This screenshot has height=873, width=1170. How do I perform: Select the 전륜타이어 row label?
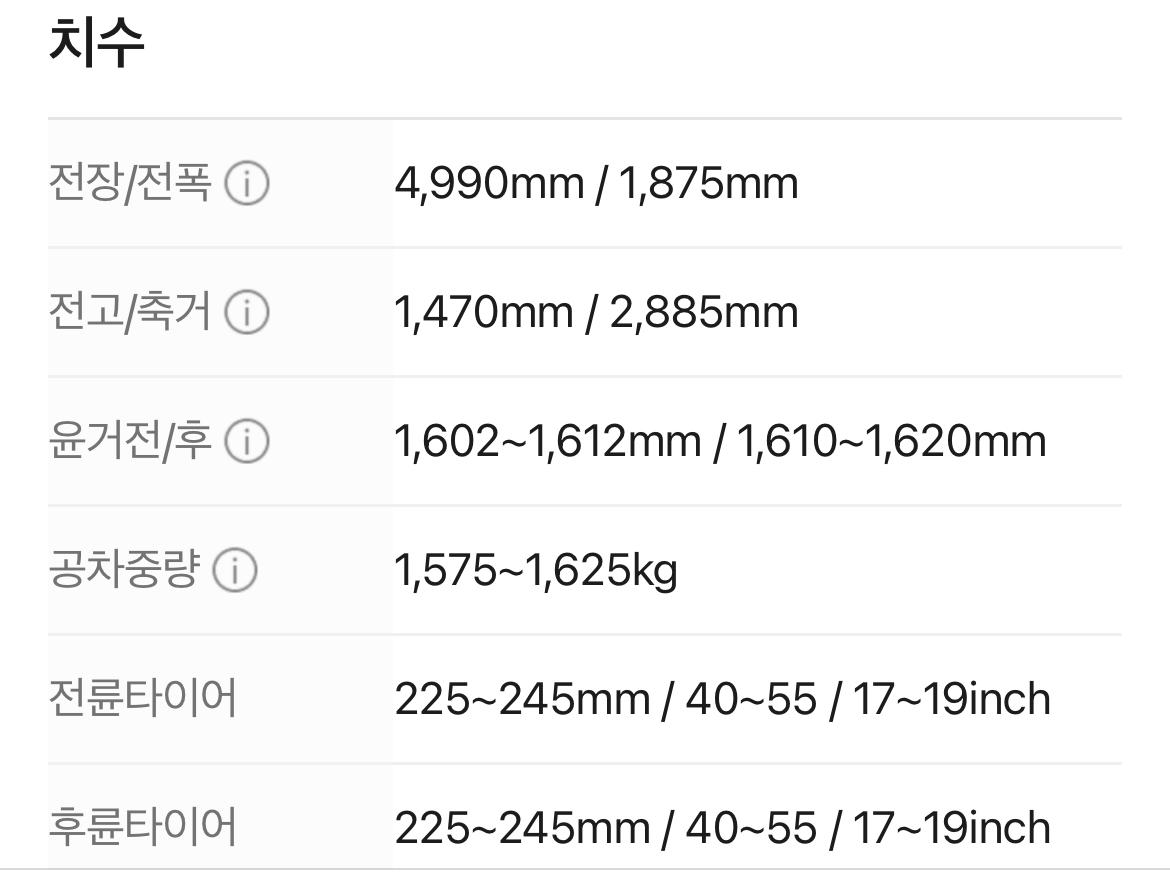click(x=142, y=698)
